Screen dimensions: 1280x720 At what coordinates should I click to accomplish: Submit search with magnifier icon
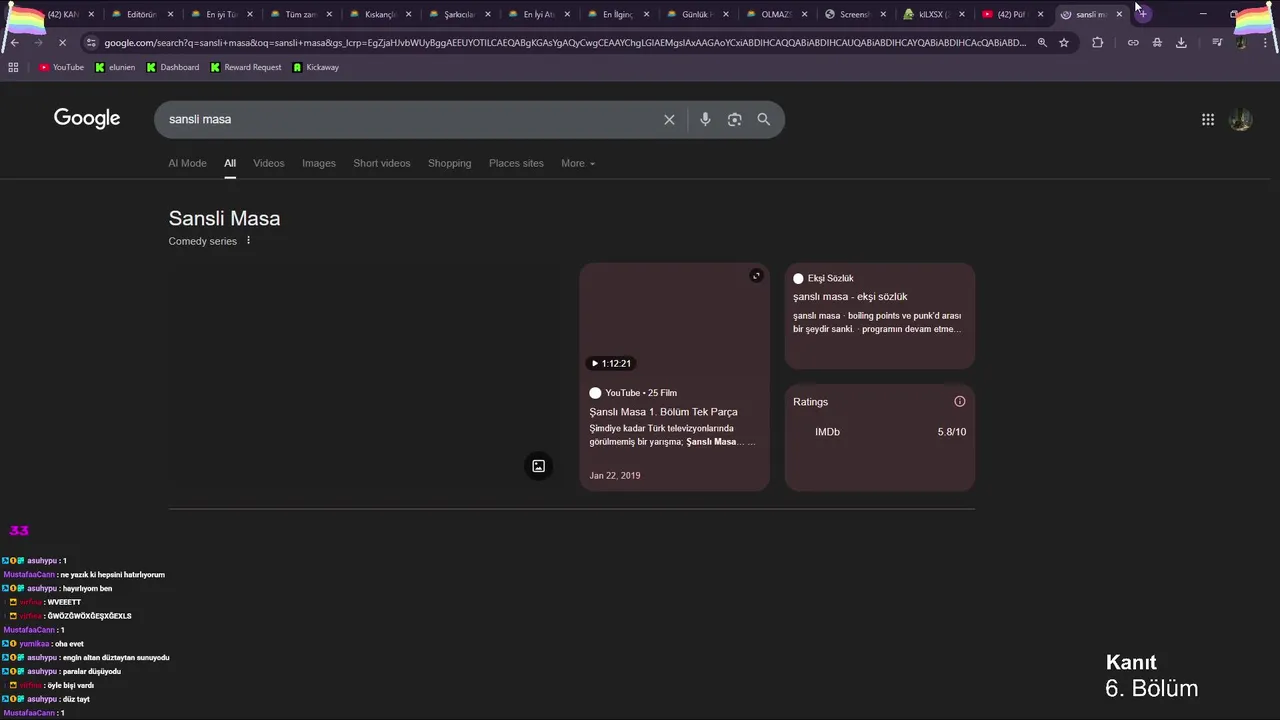764,119
